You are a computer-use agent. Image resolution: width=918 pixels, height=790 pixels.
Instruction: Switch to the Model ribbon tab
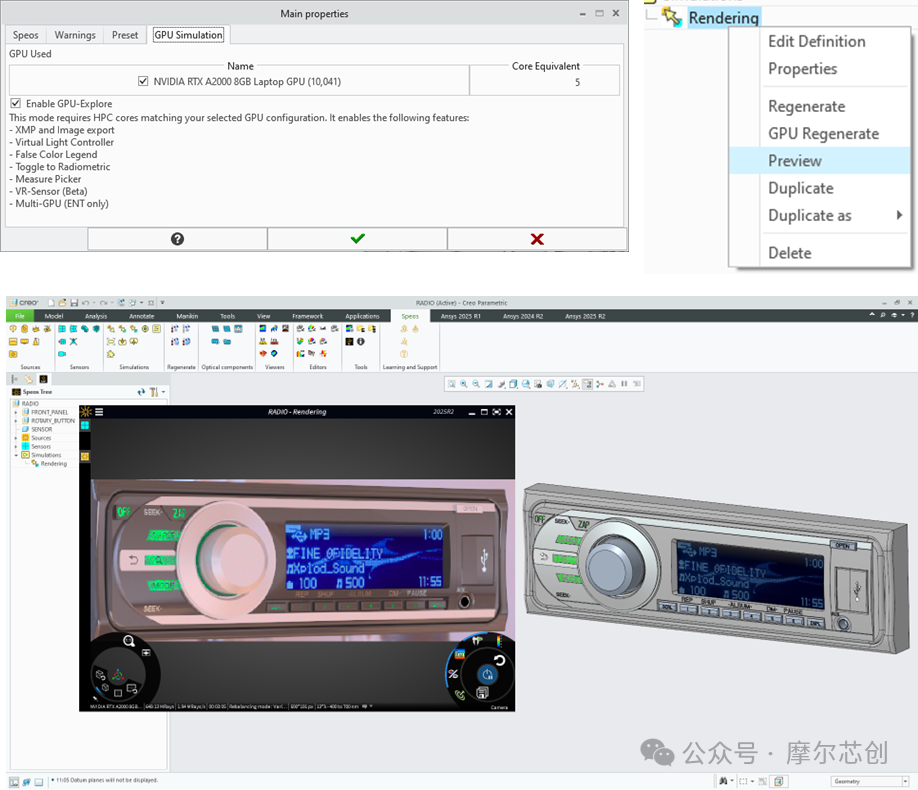tap(54, 316)
